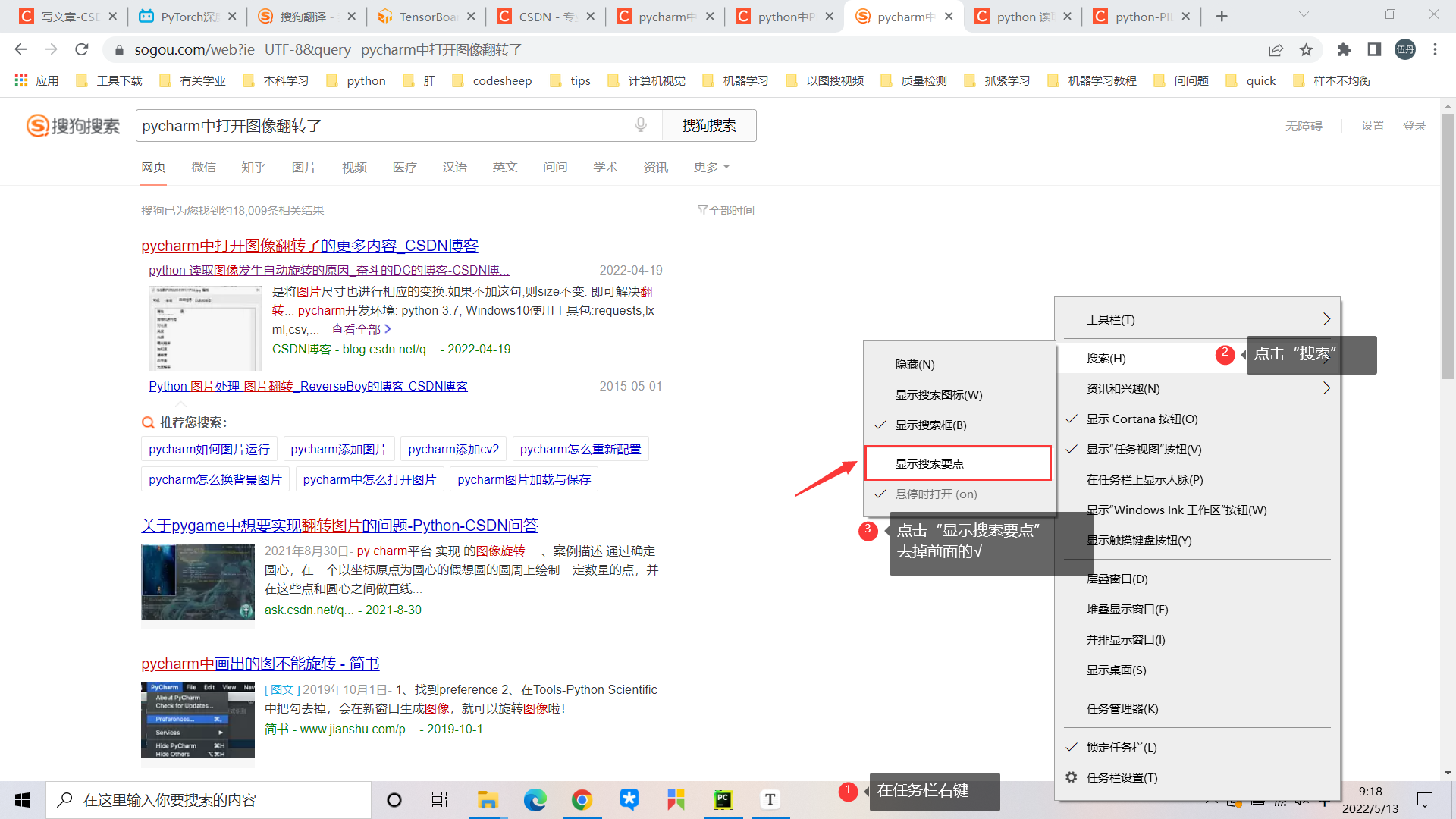Expand the 更多 category dropdown

click(711, 167)
